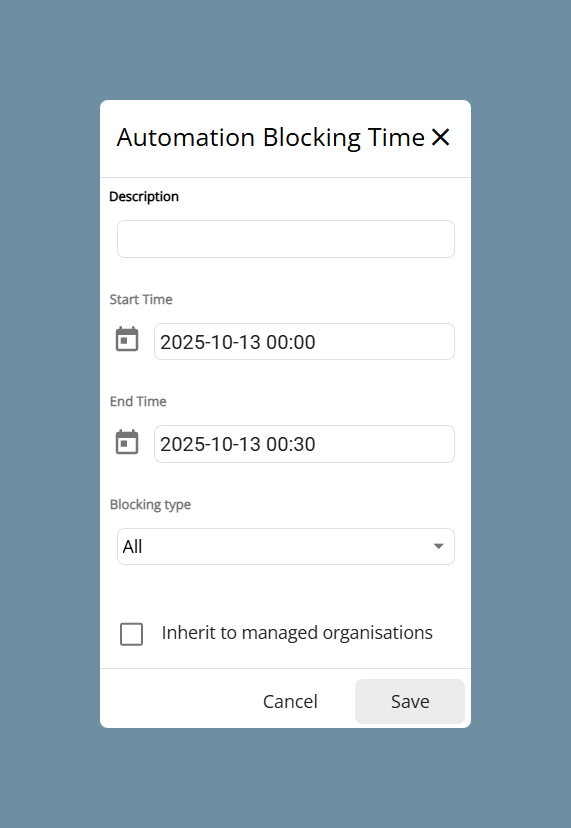Screen dimensions: 571x828
Task: Edit the End Time field 2025-10-13 00:30
Action: pos(304,444)
